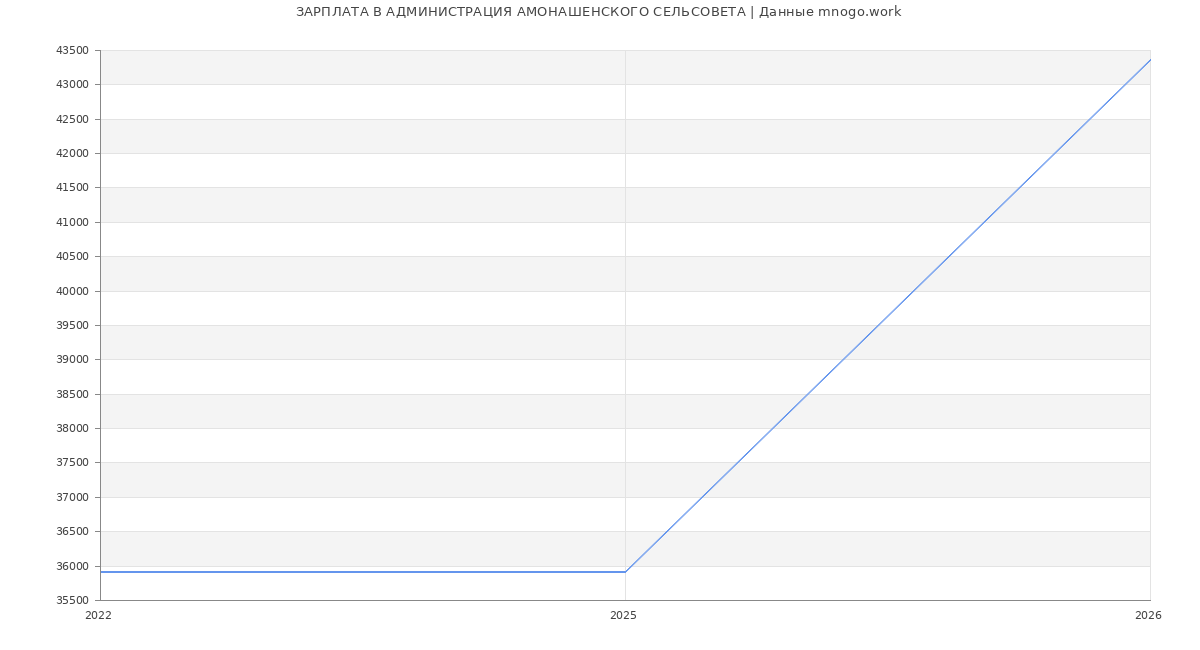1200x650 pixels.
Task: Click the 2026 x-axis label
Action: pyautogui.click(x=1148, y=616)
